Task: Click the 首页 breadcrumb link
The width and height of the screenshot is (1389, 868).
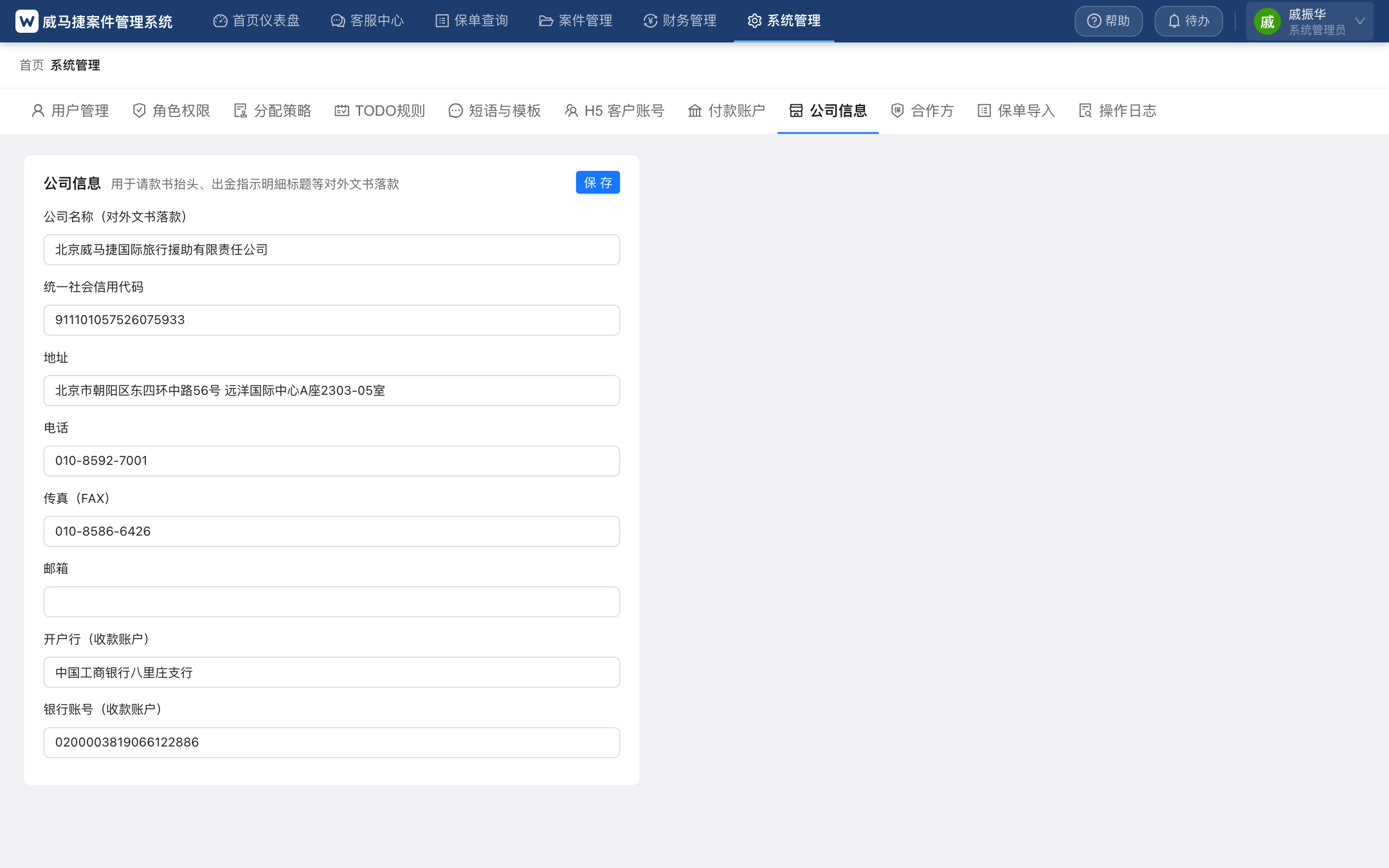Action: point(32,65)
